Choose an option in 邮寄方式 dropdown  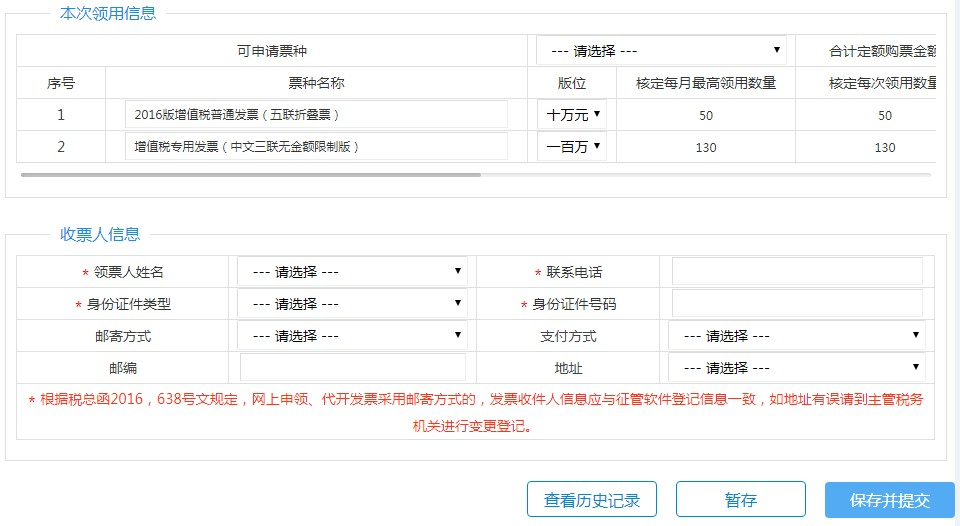353,335
